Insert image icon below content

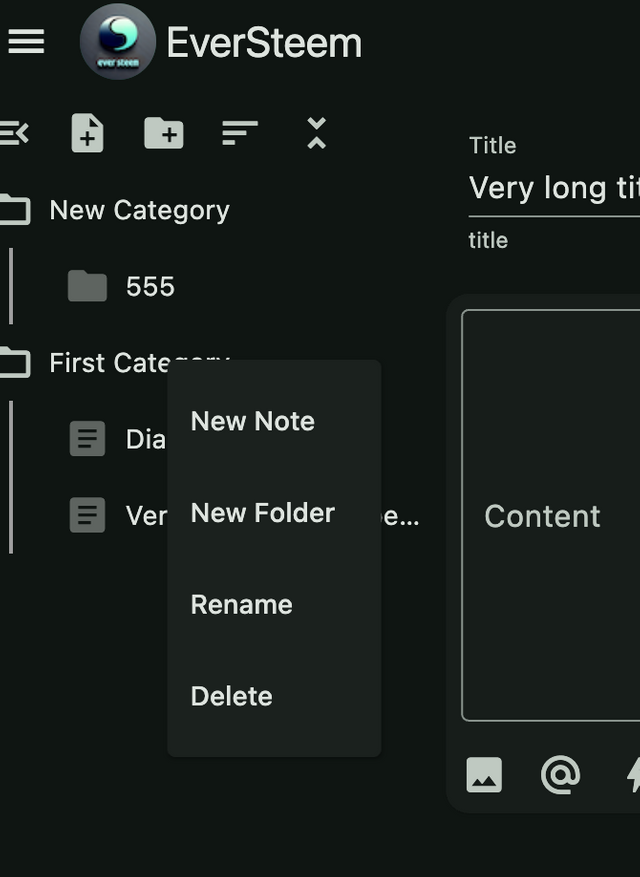point(484,775)
